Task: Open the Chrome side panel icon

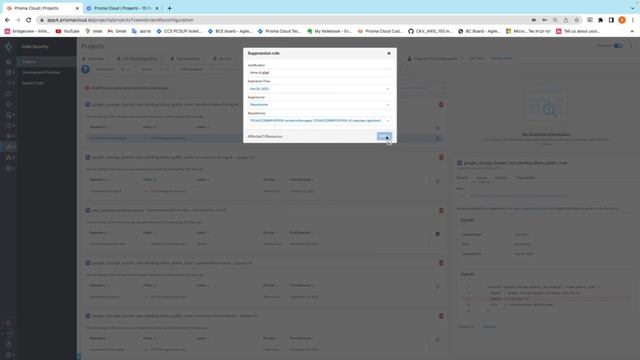Action: point(611,20)
